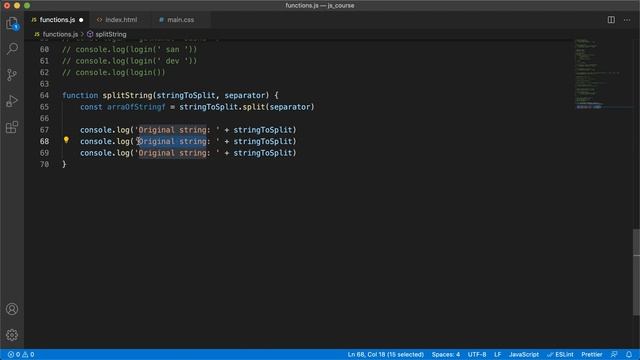Open the Search view in activity bar
The width and height of the screenshot is (640, 360).
(12, 49)
